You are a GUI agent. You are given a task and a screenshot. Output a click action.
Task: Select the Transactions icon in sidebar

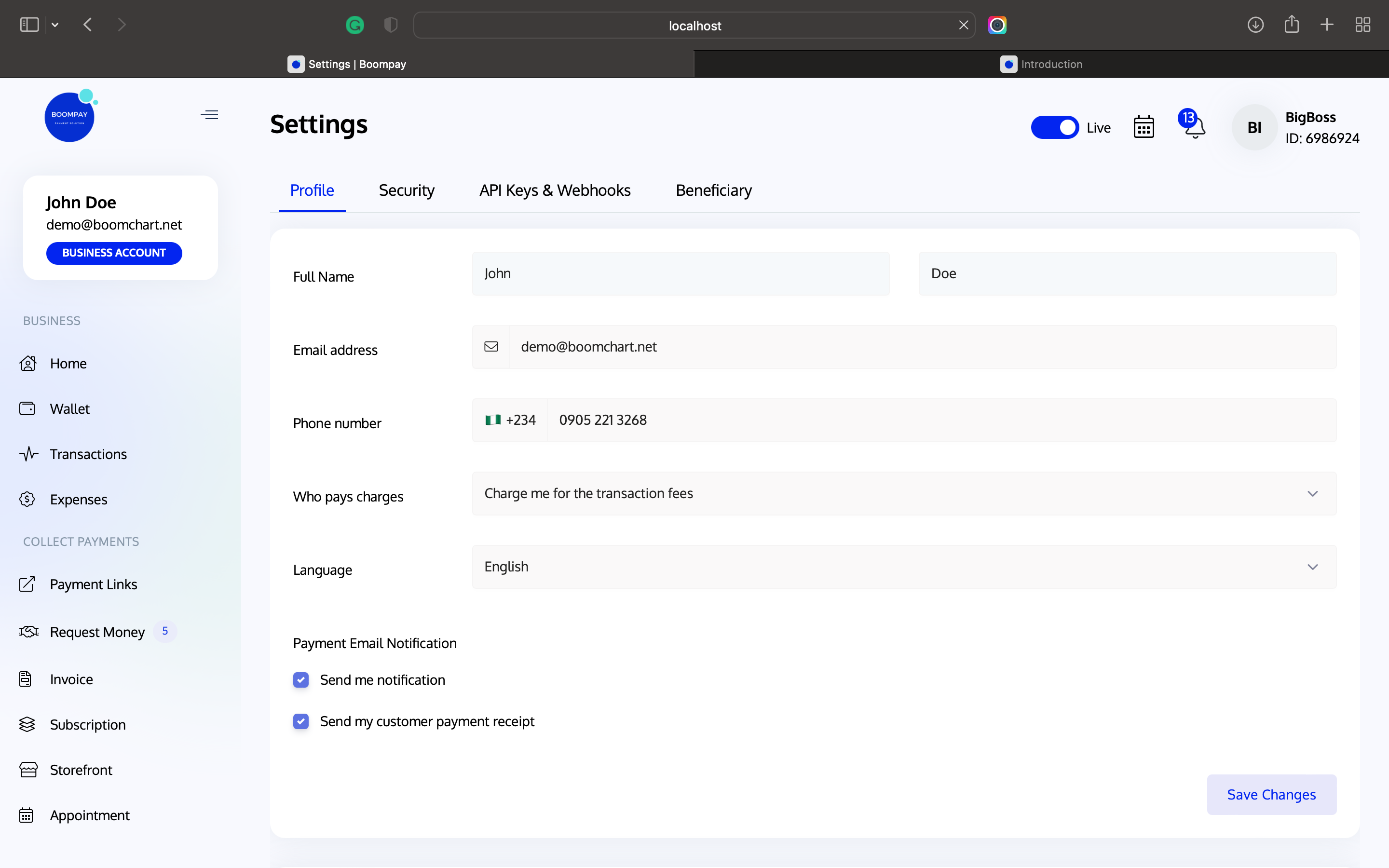pyautogui.click(x=28, y=453)
